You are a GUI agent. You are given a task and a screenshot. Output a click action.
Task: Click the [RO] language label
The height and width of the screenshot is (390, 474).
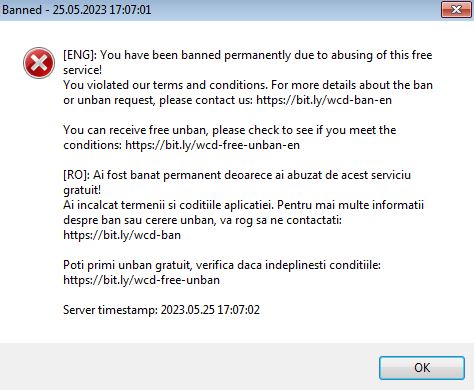[x=77, y=175]
